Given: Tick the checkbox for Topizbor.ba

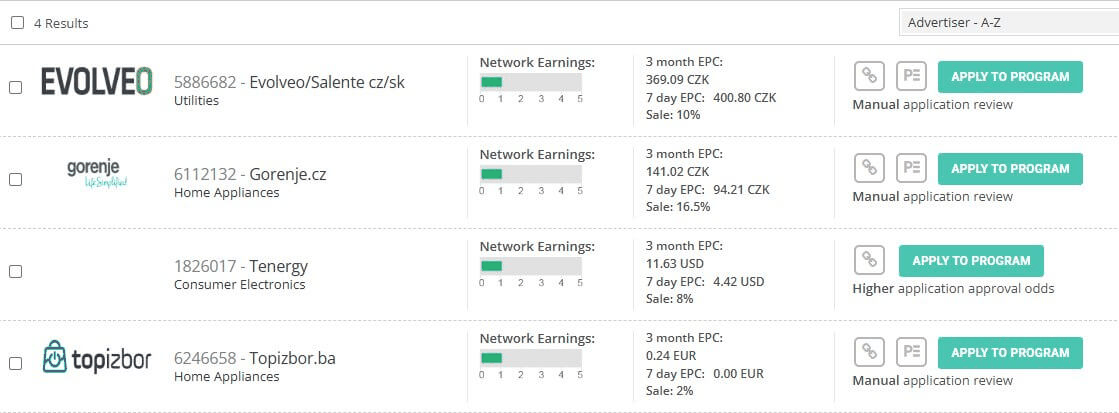Looking at the screenshot, I should click(x=15, y=364).
